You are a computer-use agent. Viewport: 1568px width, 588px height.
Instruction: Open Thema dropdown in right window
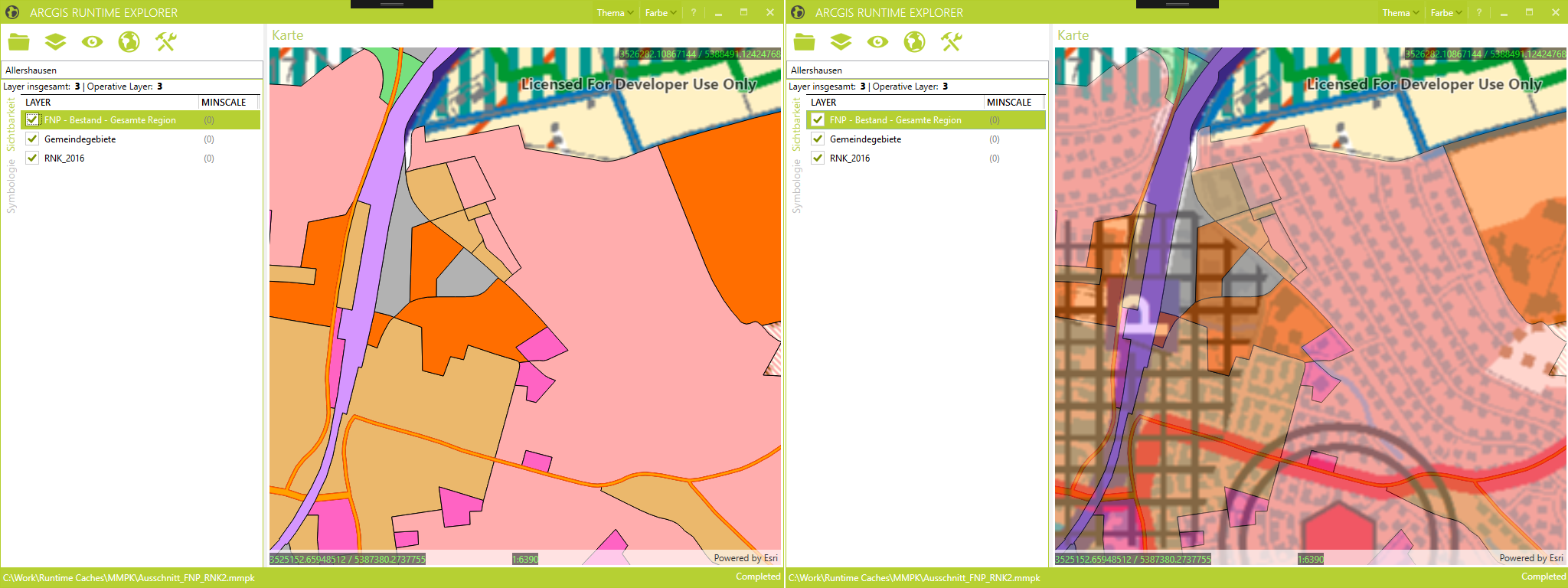click(1400, 12)
